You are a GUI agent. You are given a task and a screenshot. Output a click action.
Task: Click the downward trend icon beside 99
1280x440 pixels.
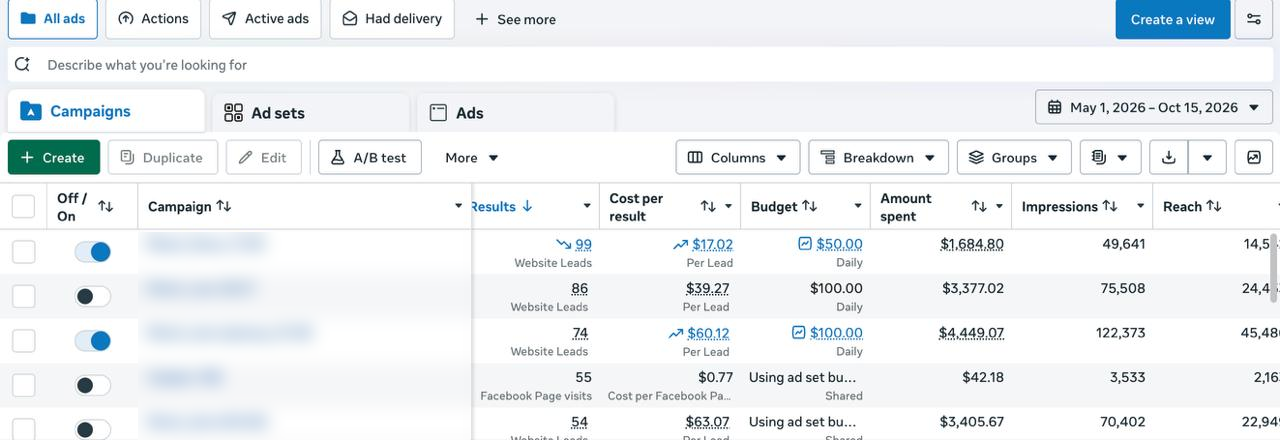click(x=564, y=244)
